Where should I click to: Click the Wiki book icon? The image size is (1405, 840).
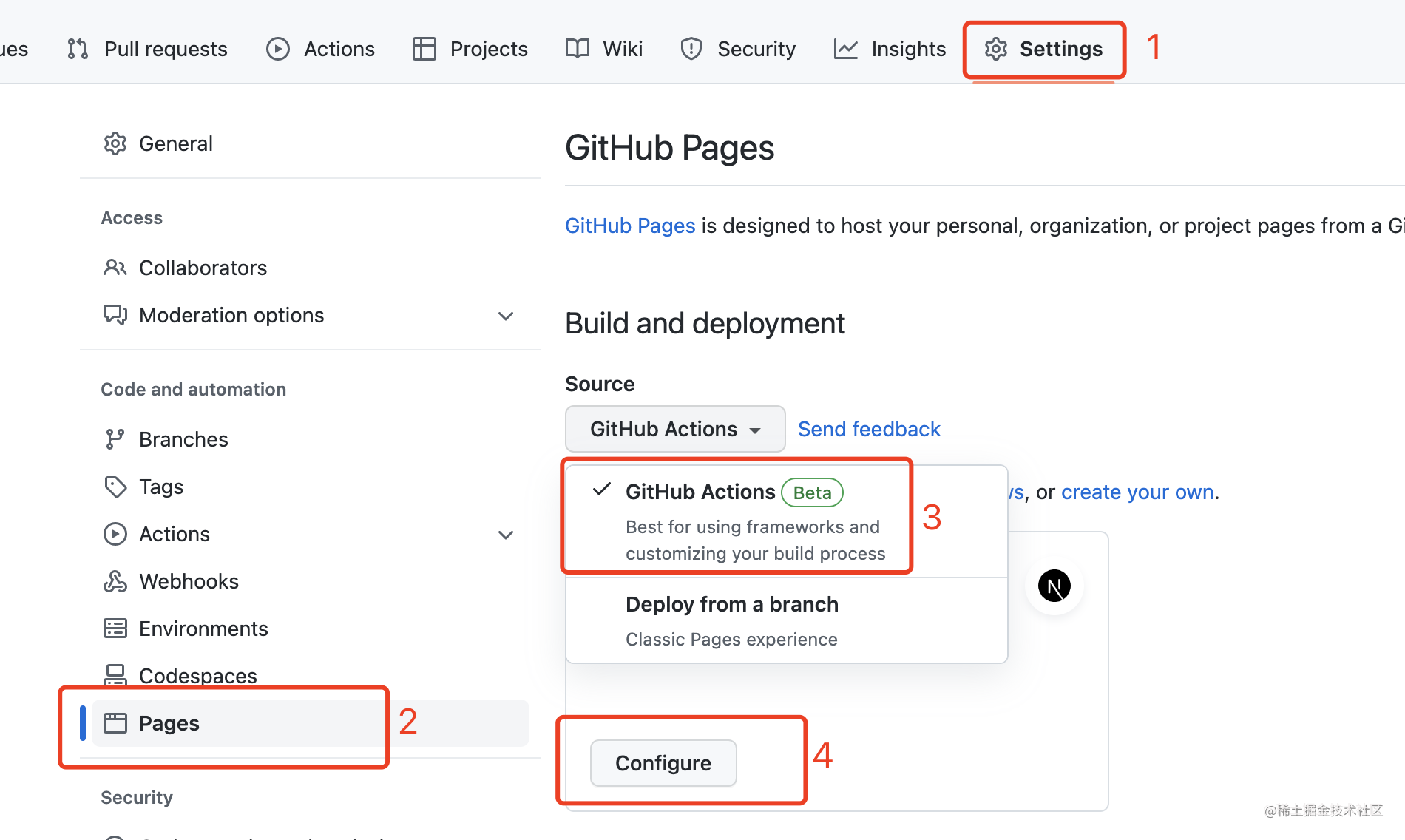point(578,49)
